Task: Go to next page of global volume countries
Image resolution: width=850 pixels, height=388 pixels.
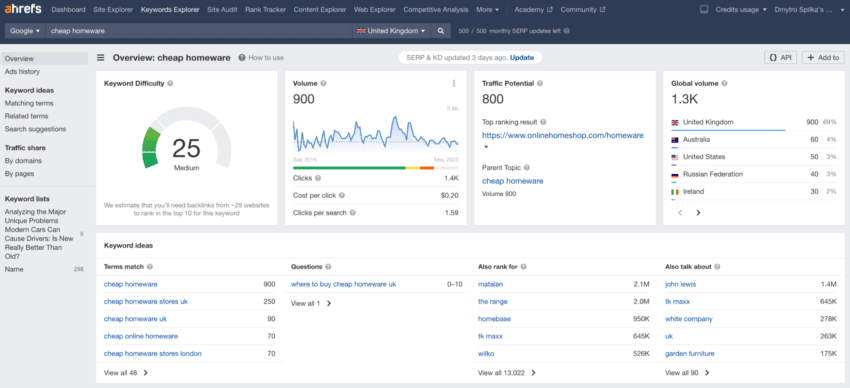Action: [x=698, y=213]
